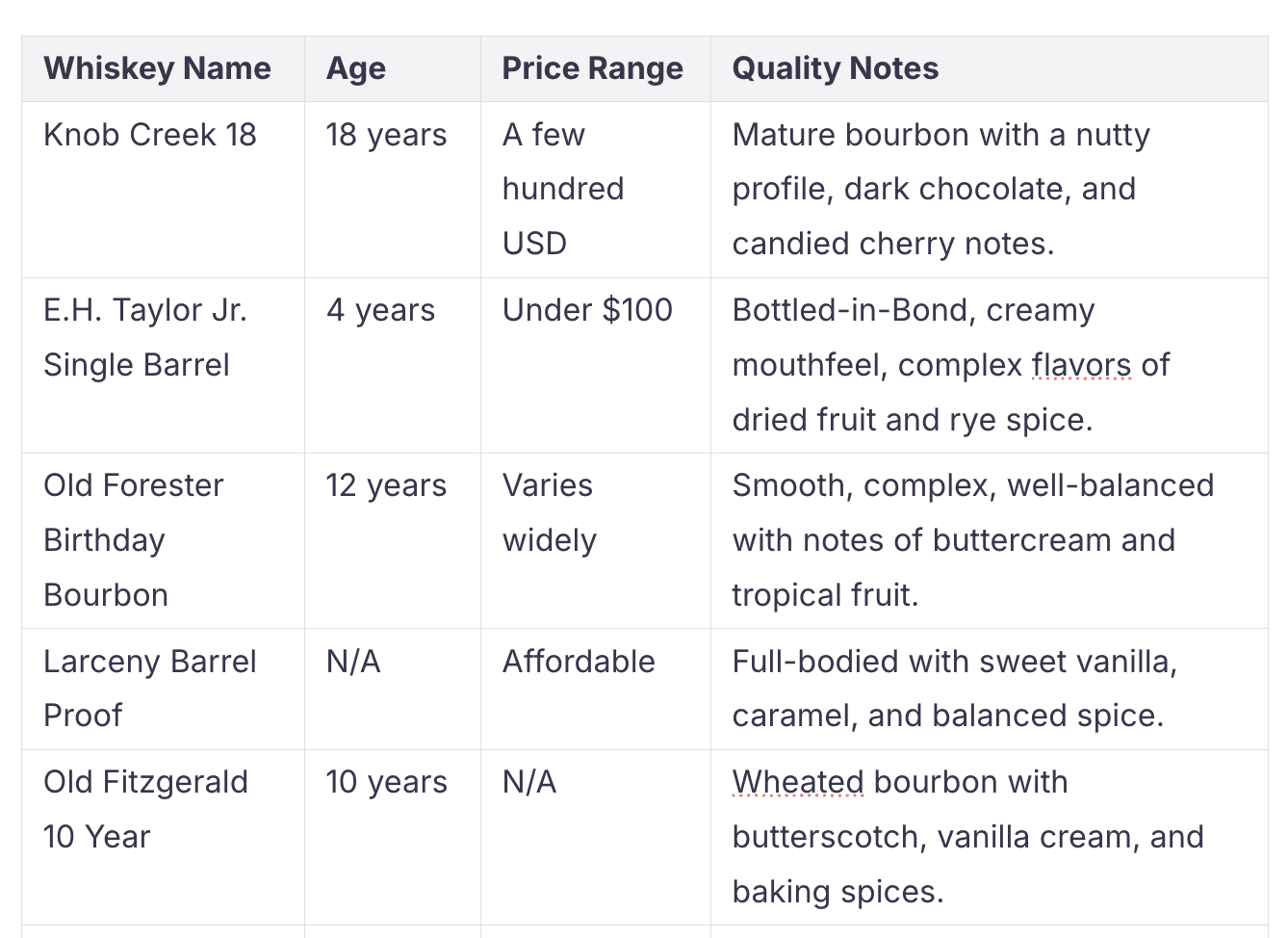Screen dimensions: 1288x938
Task: Select the Quality Notes header cell
Action: coord(835,69)
